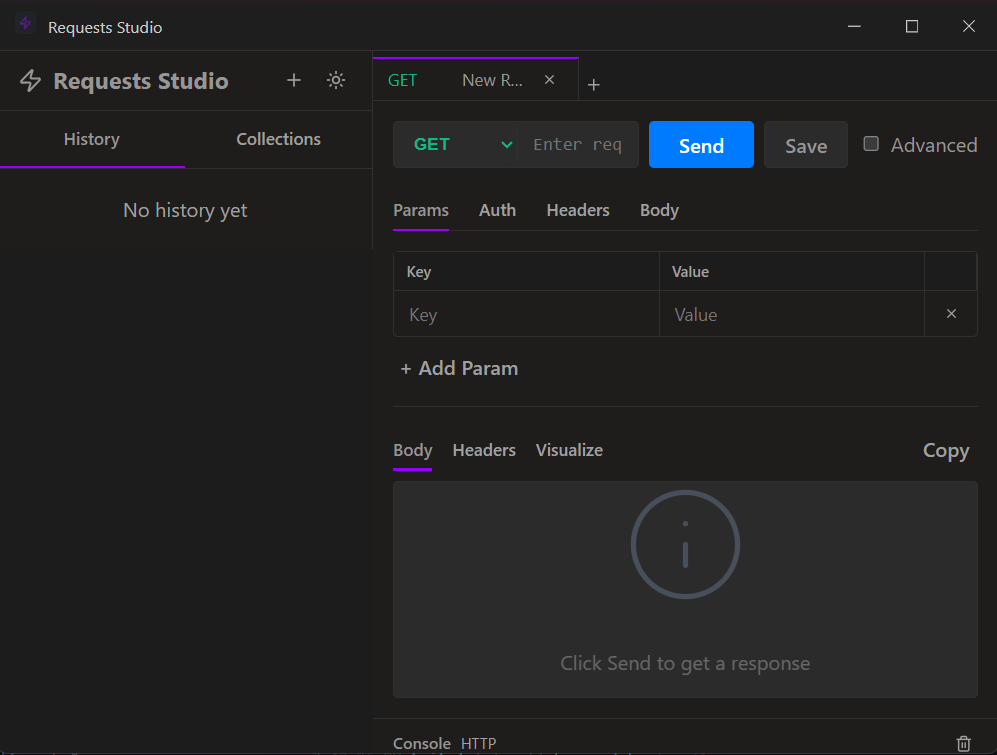Clear the console with the trash icon
This screenshot has width=997, height=755.
tap(963, 744)
